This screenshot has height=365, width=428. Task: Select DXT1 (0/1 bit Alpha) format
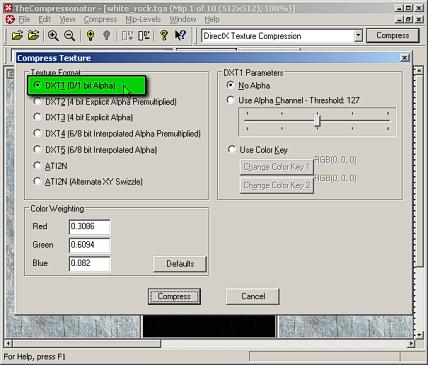pyautogui.click(x=74, y=86)
